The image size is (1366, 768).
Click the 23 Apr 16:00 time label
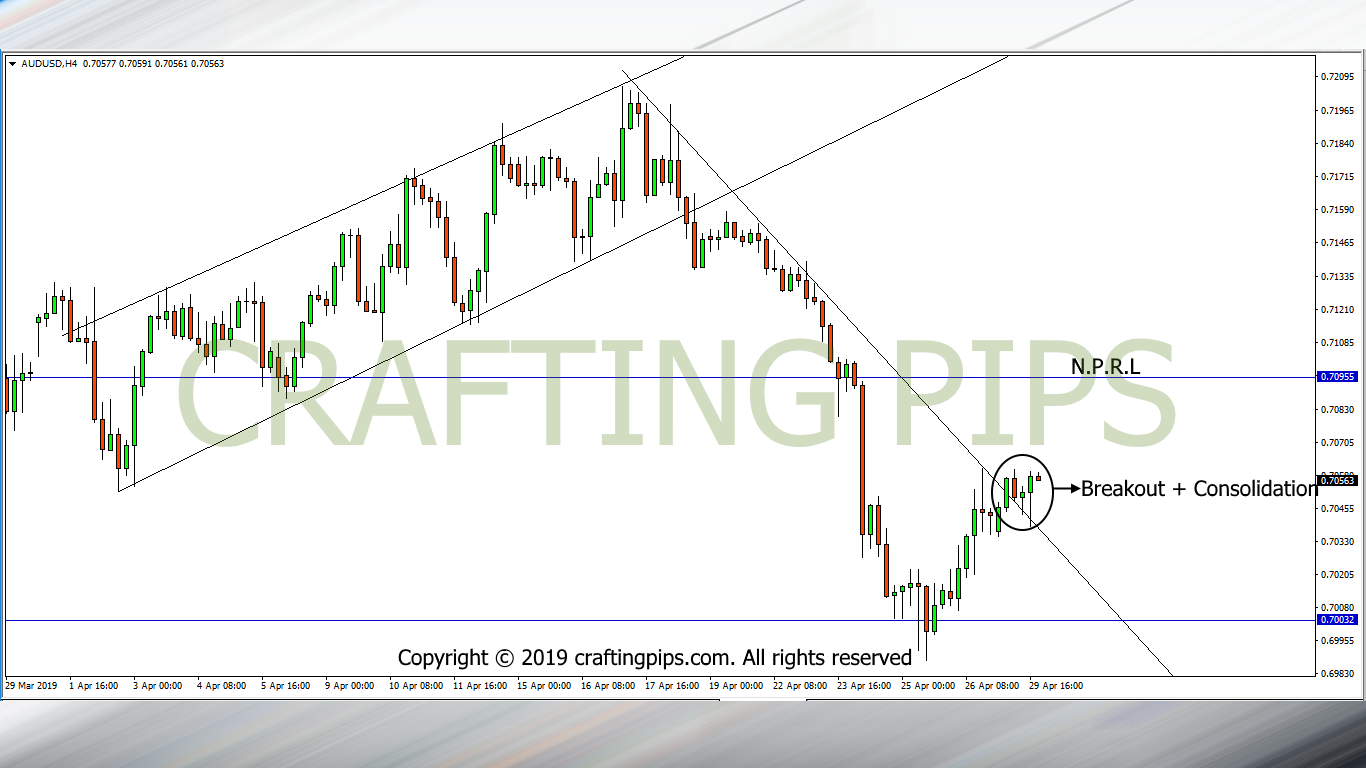(864, 686)
